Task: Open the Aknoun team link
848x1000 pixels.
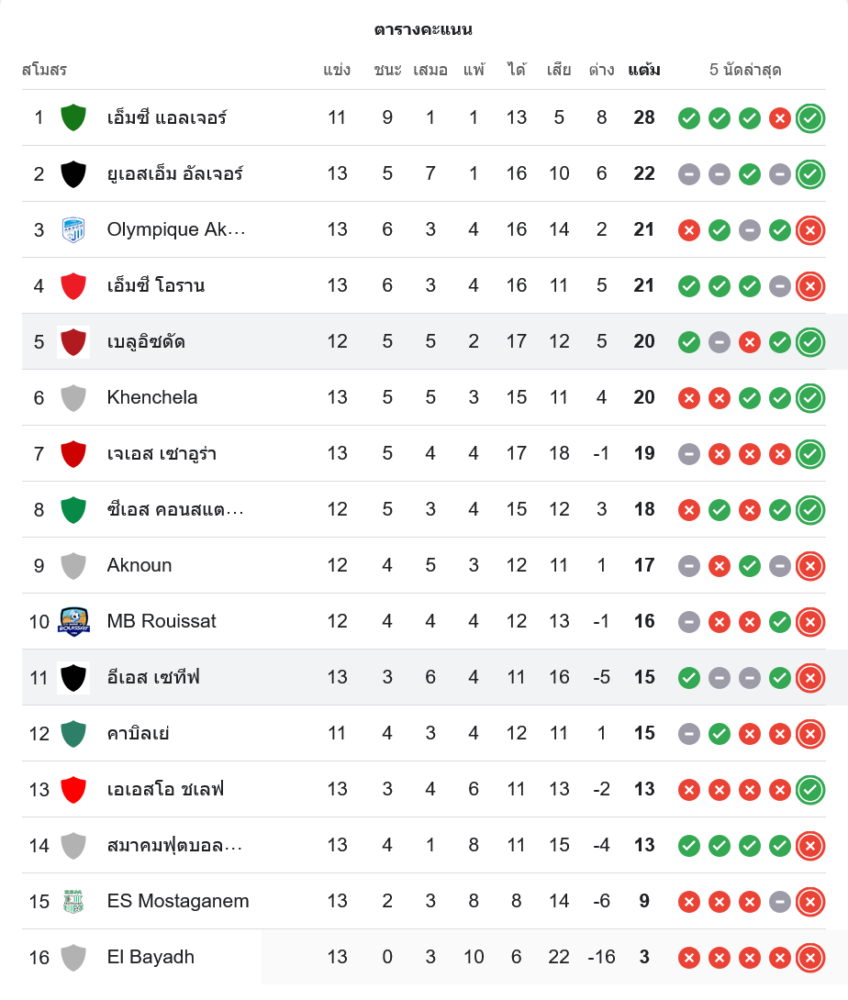Action: [139, 566]
